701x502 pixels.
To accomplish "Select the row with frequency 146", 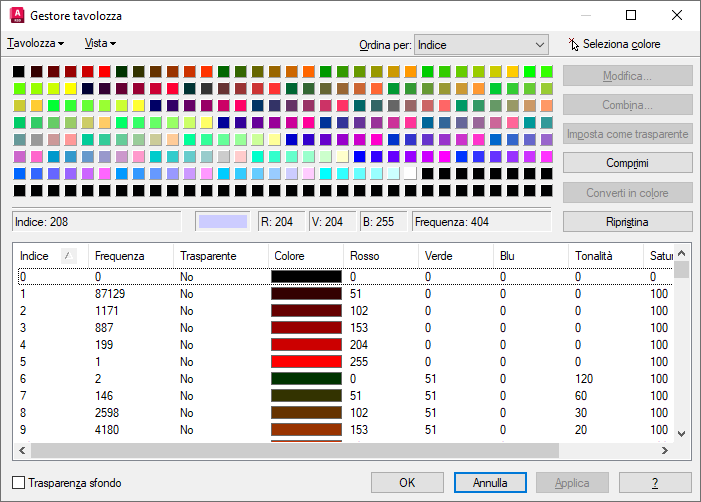I will click(345, 396).
